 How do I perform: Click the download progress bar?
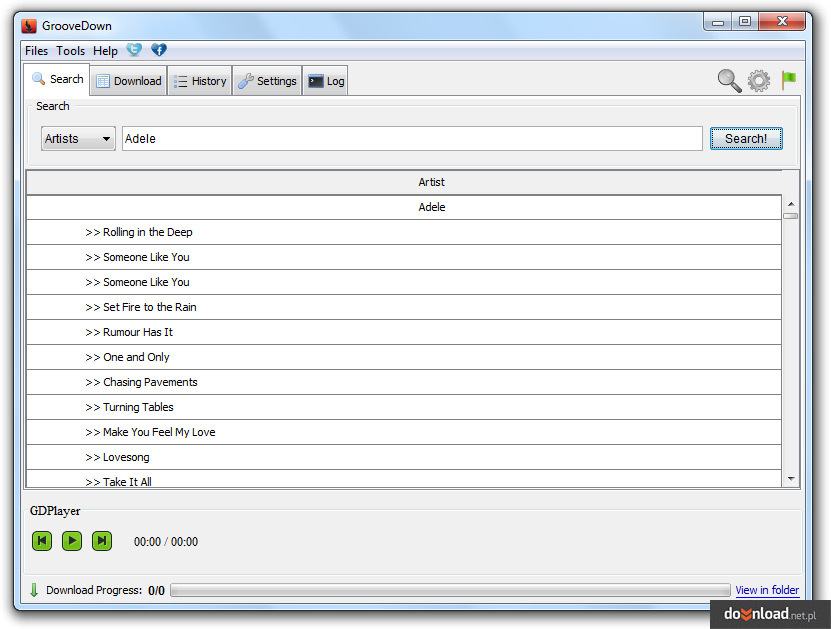pos(450,590)
